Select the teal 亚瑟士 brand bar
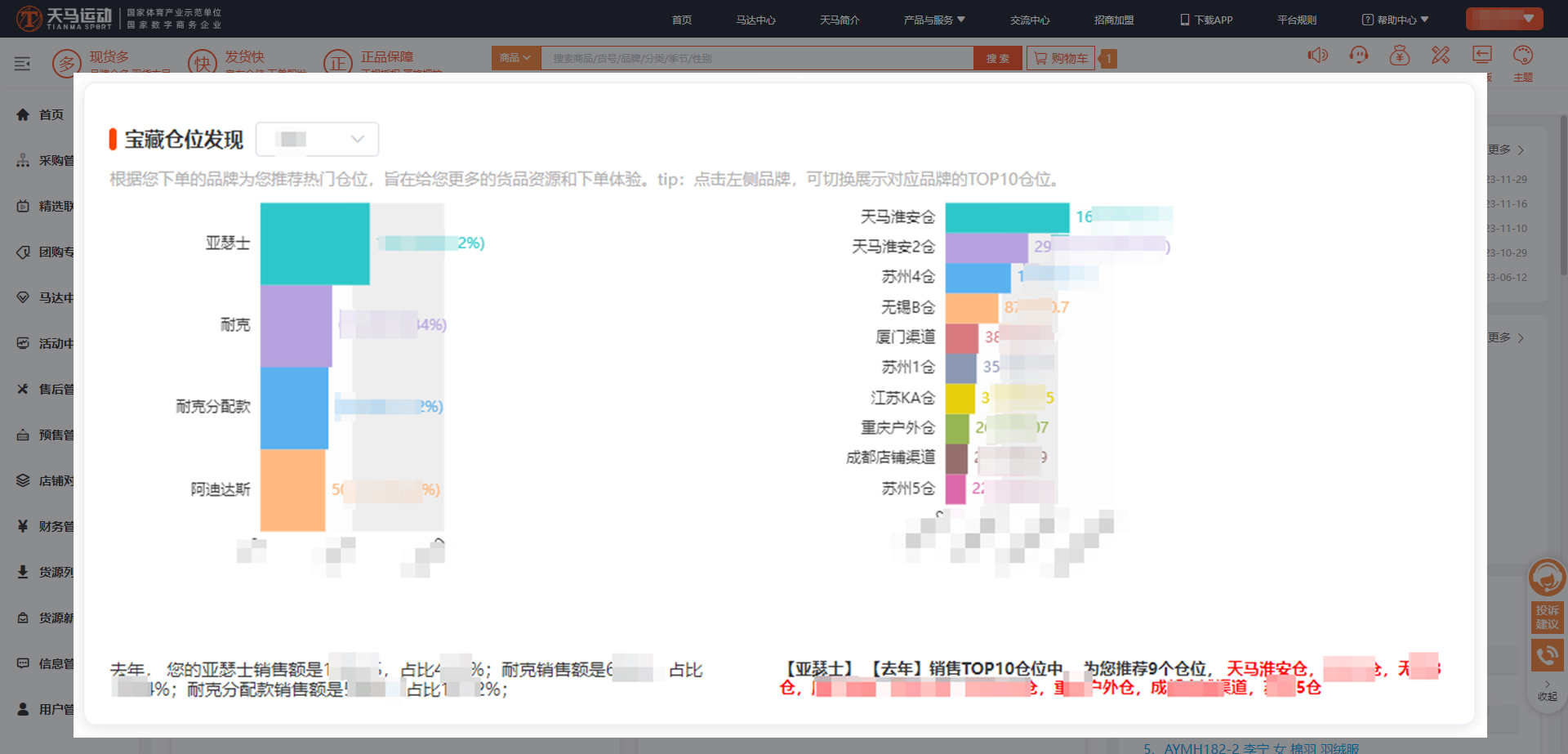This screenshot has width=1568, height=754. tap(314, 243)
